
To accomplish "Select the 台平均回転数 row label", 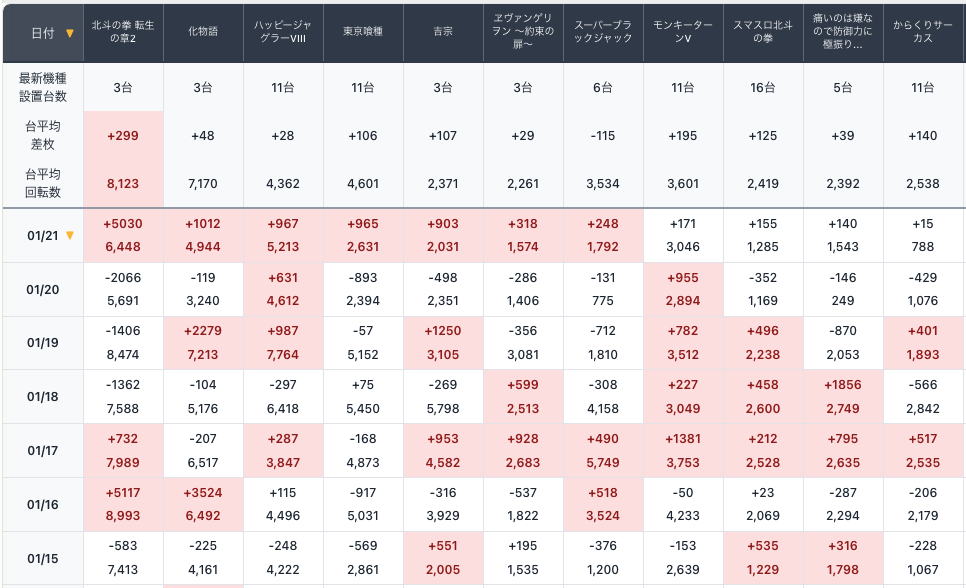I will [42, 183].
